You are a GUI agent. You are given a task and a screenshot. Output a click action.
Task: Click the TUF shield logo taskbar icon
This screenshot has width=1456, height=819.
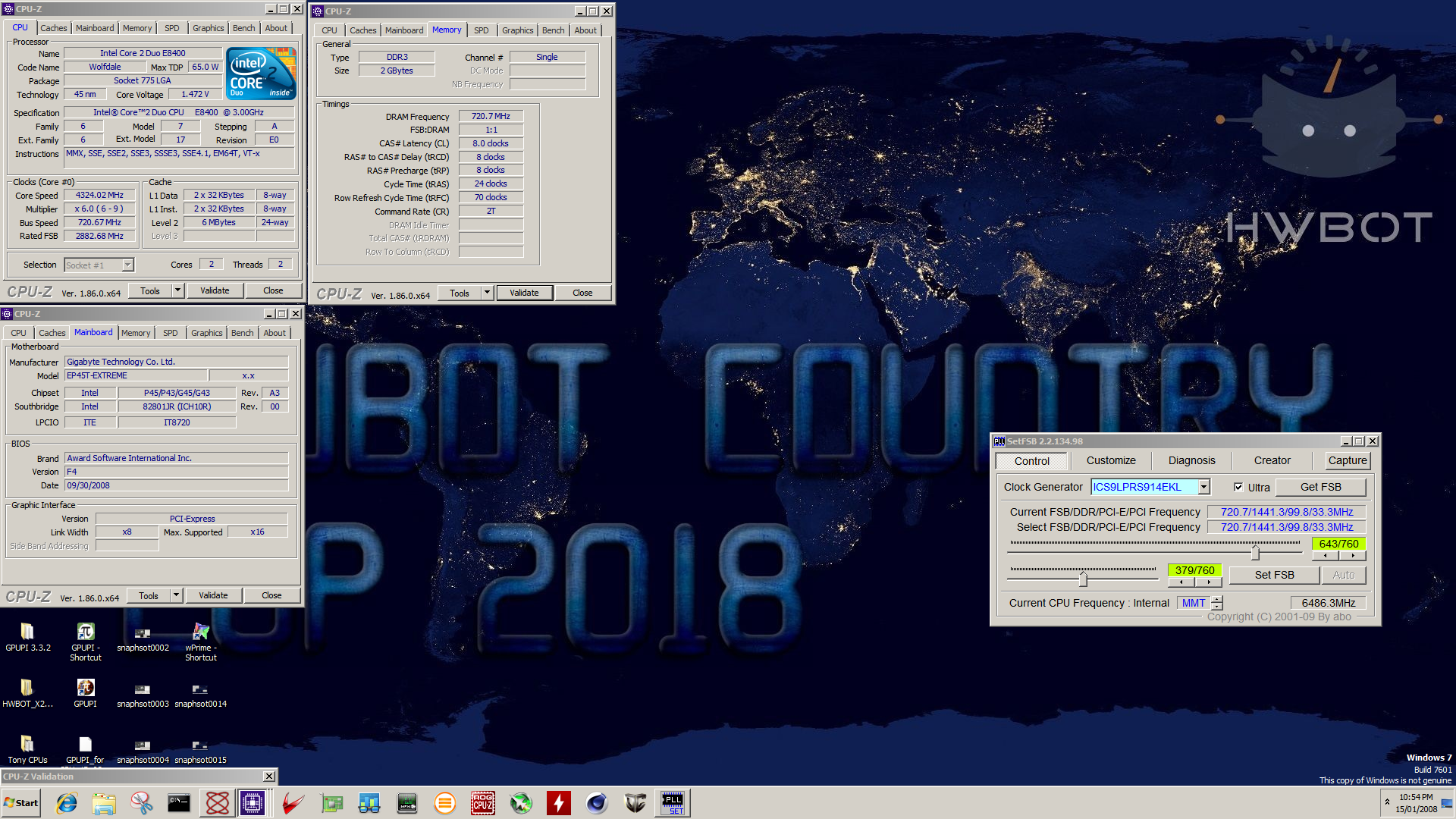pyautogui.click(x=635, y=803)
